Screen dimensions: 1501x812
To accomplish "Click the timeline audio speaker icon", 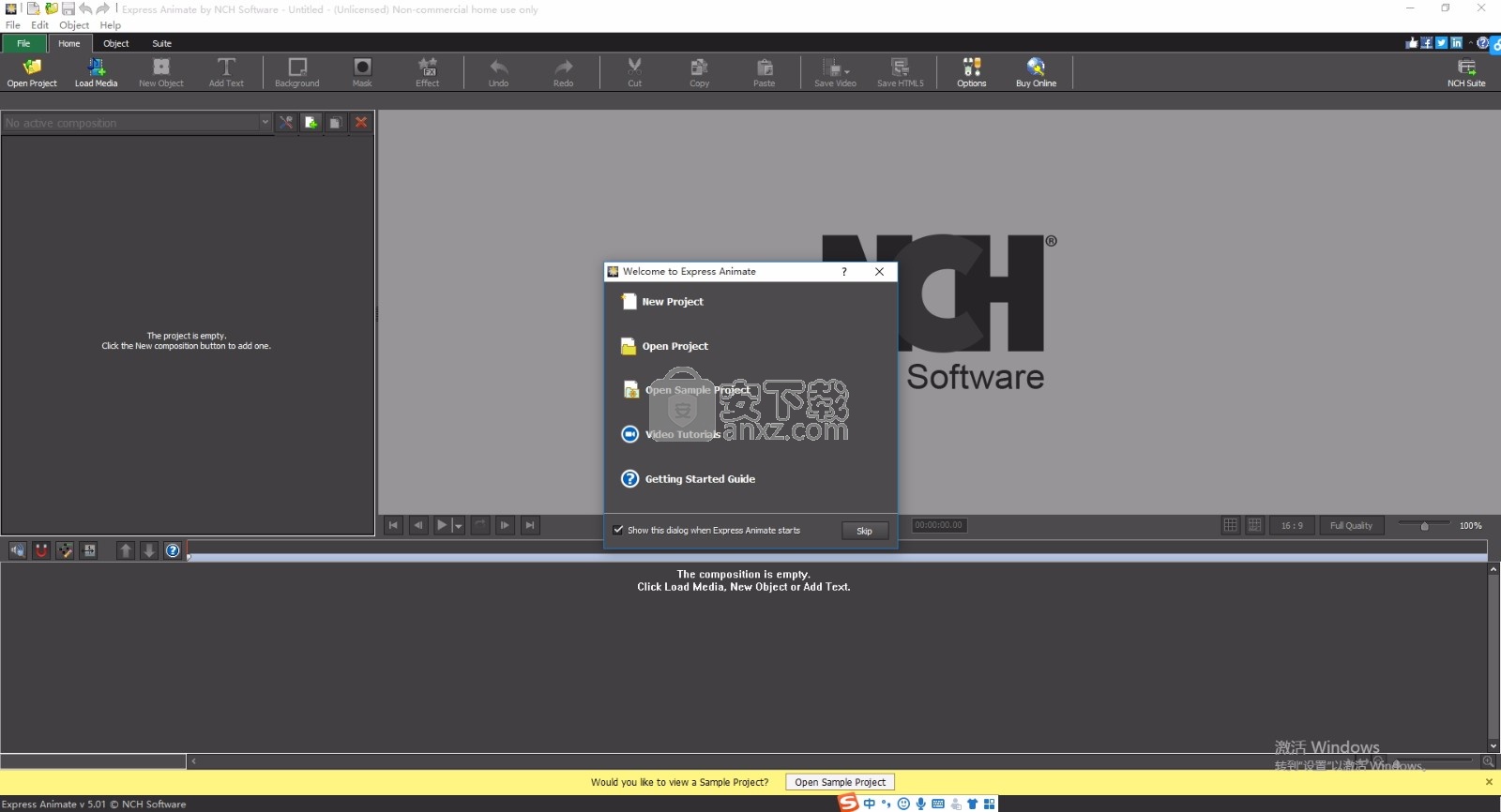I will coord(18,550).
